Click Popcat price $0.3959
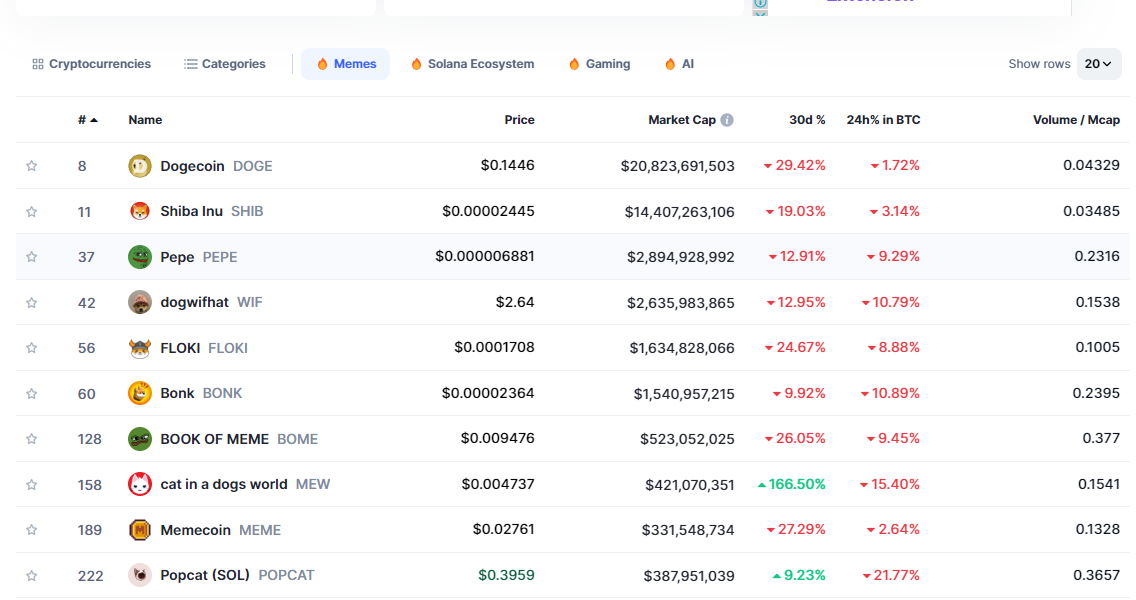This screenshot has height=600, width=1136. click(x=506, y=575)
